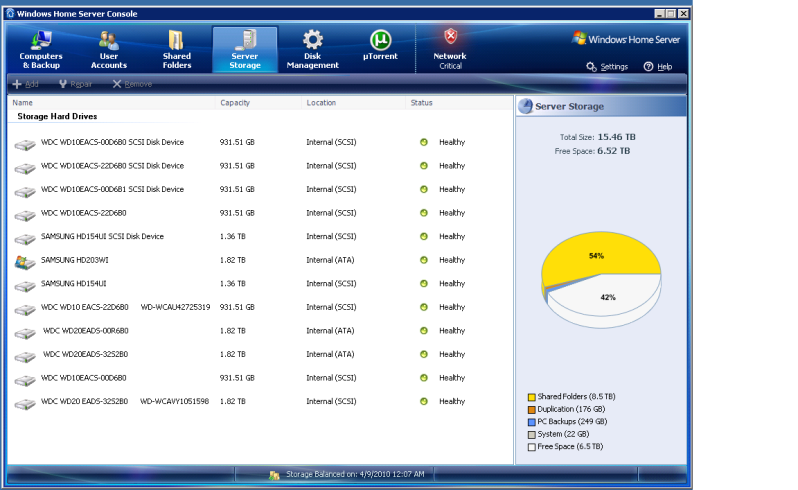Click the Free Space 6.52 TB value
Viewport: 798px width, 490px height.
[x=614, y=151]
